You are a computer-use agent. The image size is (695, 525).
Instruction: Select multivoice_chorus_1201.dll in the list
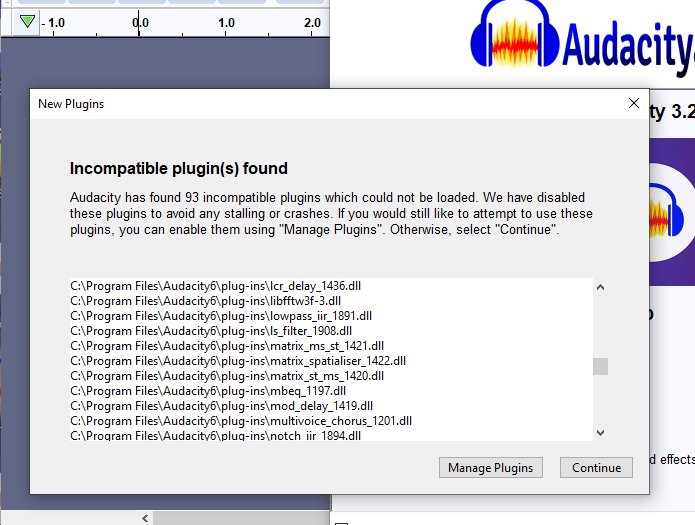[x=240, y=421]
